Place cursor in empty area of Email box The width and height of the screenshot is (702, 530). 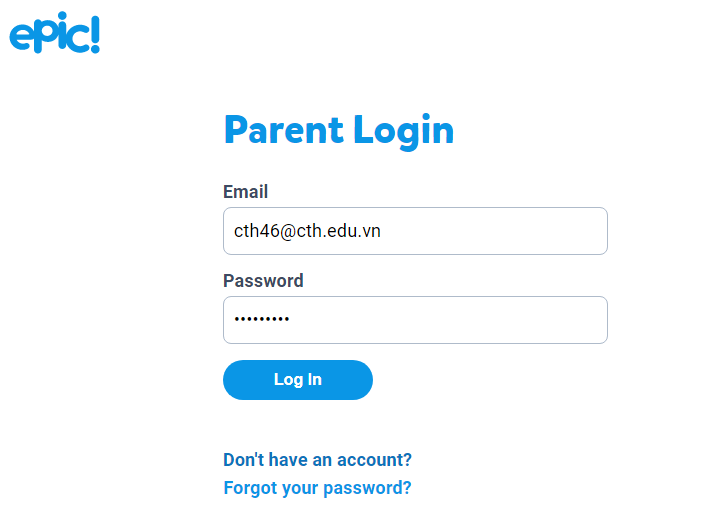[x=500, y=231]
